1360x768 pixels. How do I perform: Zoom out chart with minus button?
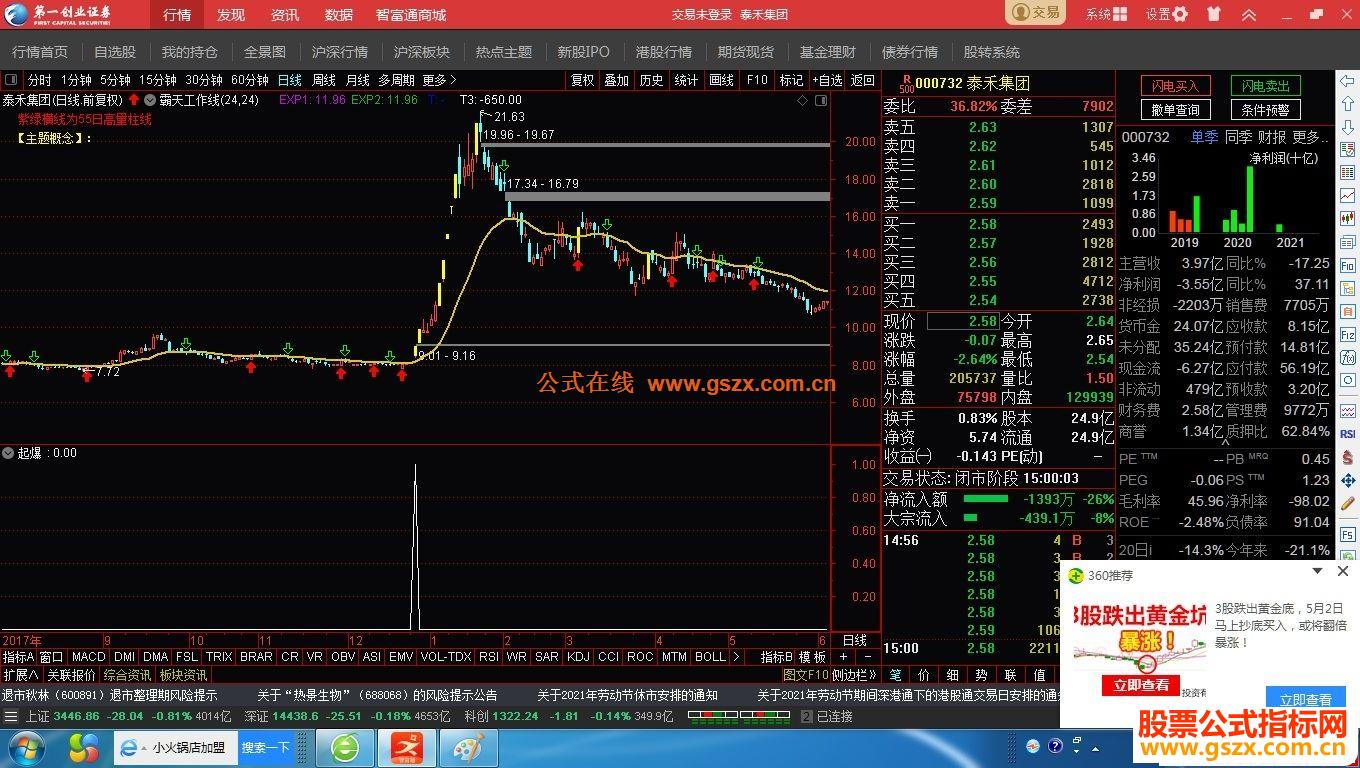tap(867, 657)
